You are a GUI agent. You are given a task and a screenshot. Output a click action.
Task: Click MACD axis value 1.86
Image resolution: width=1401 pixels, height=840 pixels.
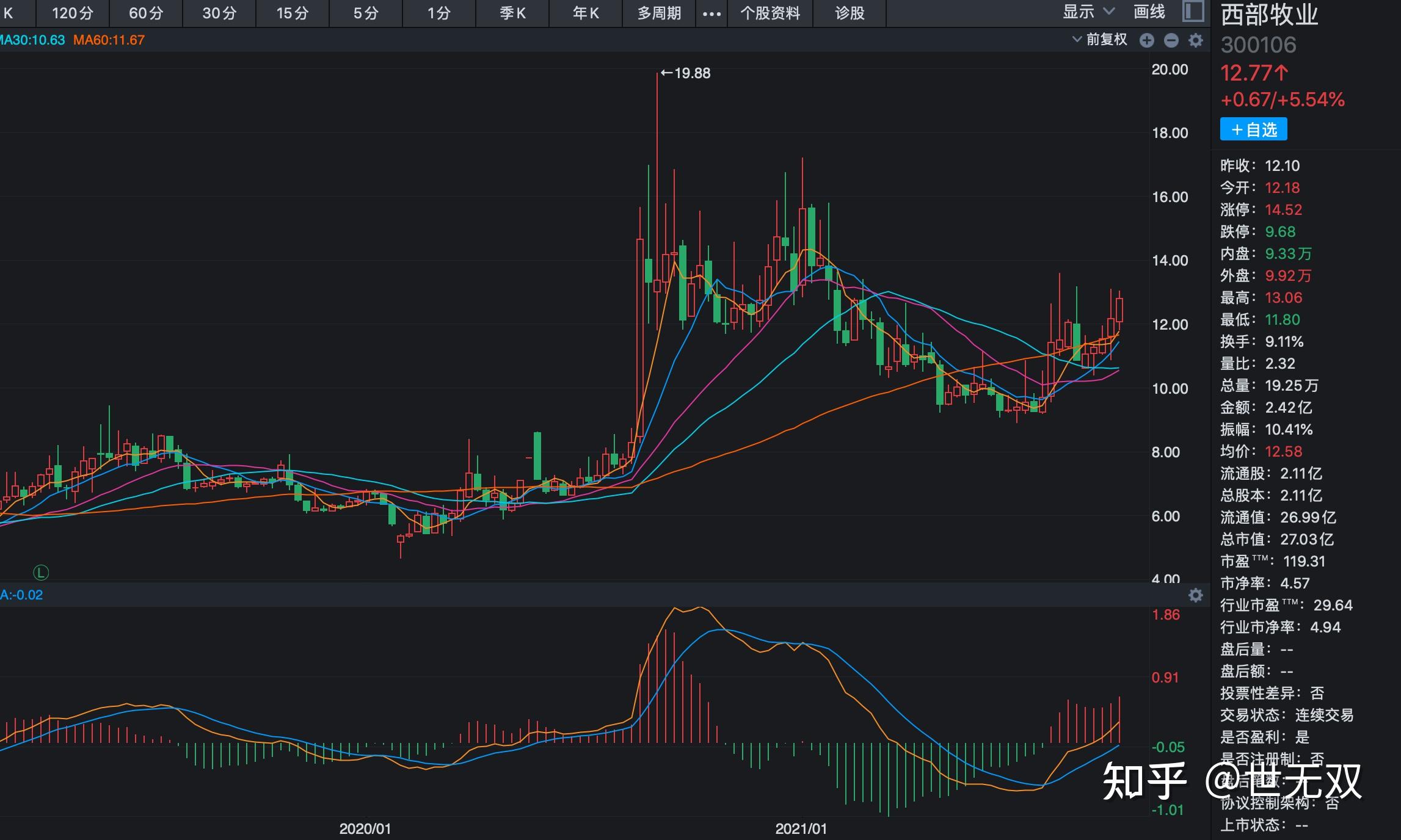tap(1165, 614)
